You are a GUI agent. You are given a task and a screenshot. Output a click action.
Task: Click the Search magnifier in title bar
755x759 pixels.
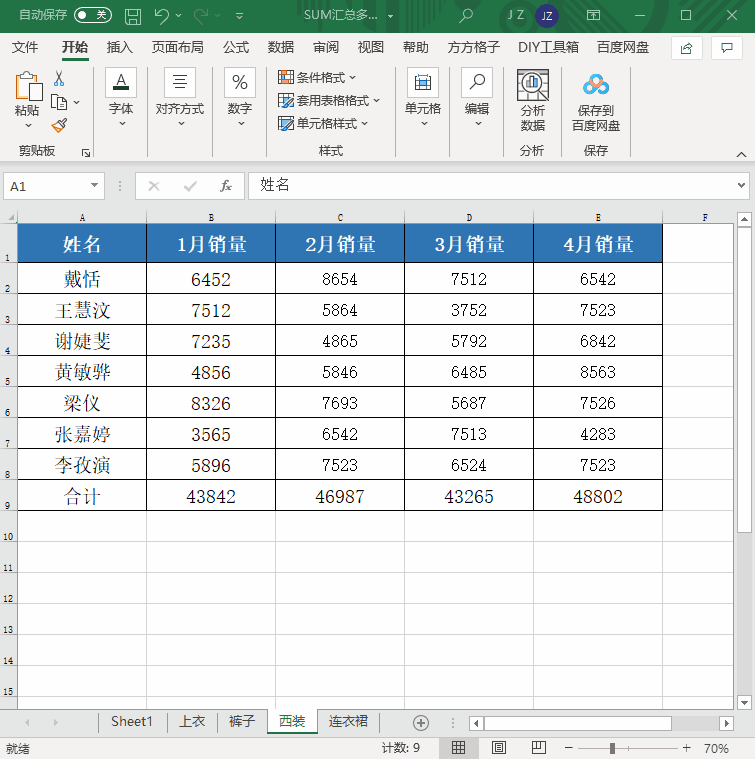pos(466,15)
